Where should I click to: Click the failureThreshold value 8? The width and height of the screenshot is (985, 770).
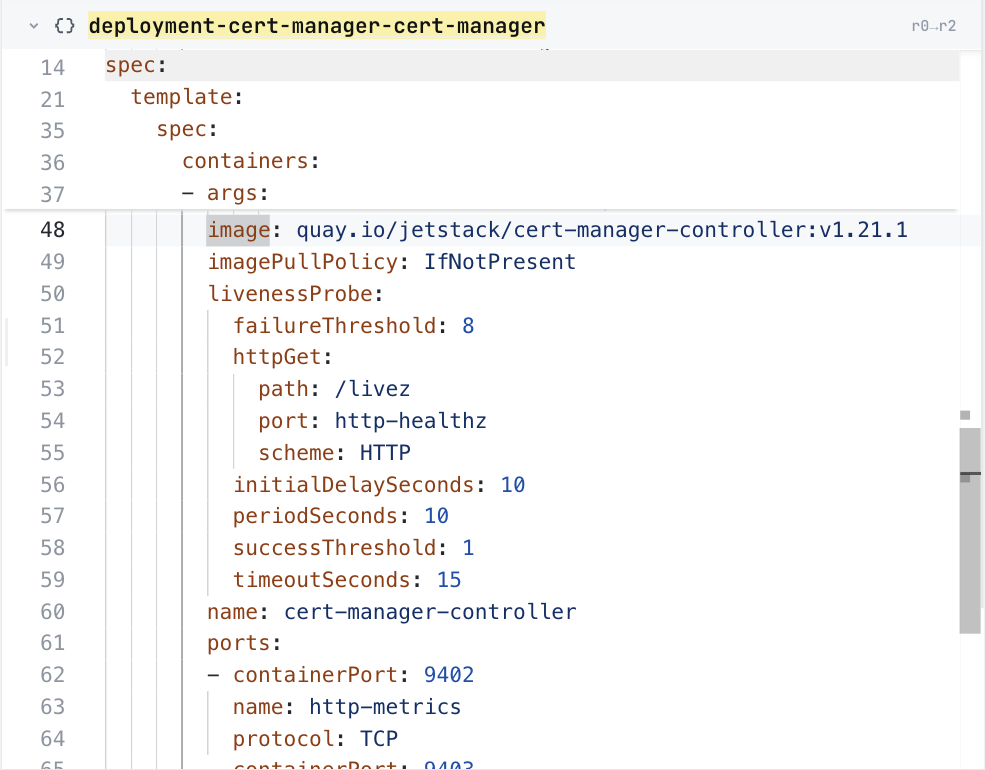(x=468, y=326)
